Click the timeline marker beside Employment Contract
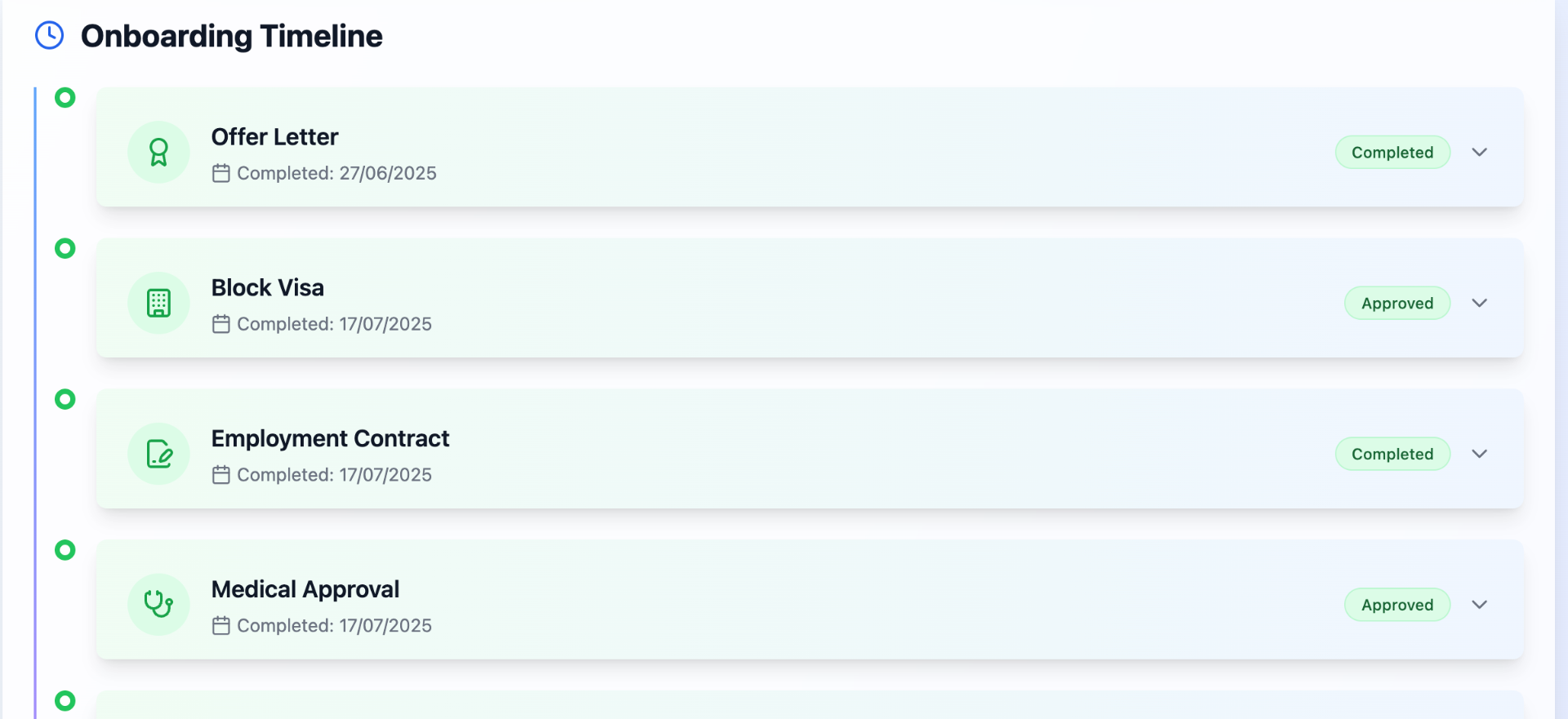 click(x=65, y=399)
